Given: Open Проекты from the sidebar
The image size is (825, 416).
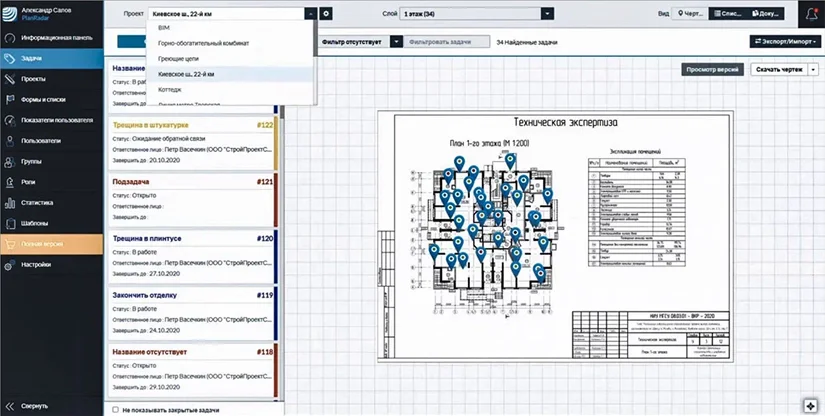Looking at the screenshot, I should [x=32, y=78].
